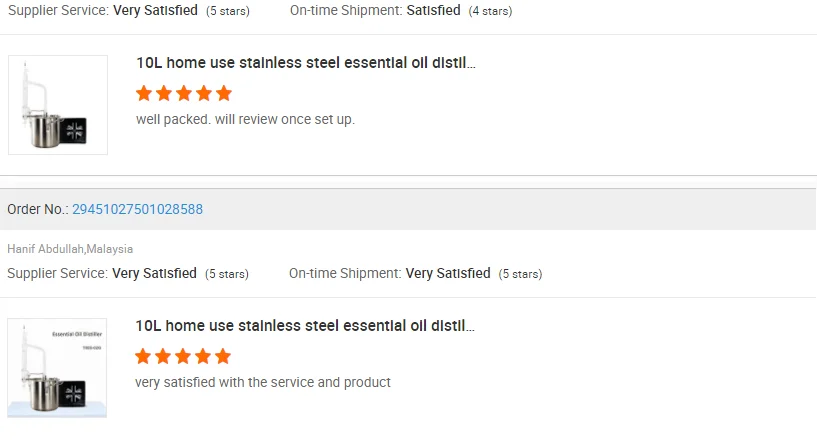The width and height of the screenshot is (817, 440).
Task: Click last star above 'well packed' review
Action: tap(224, 93)
